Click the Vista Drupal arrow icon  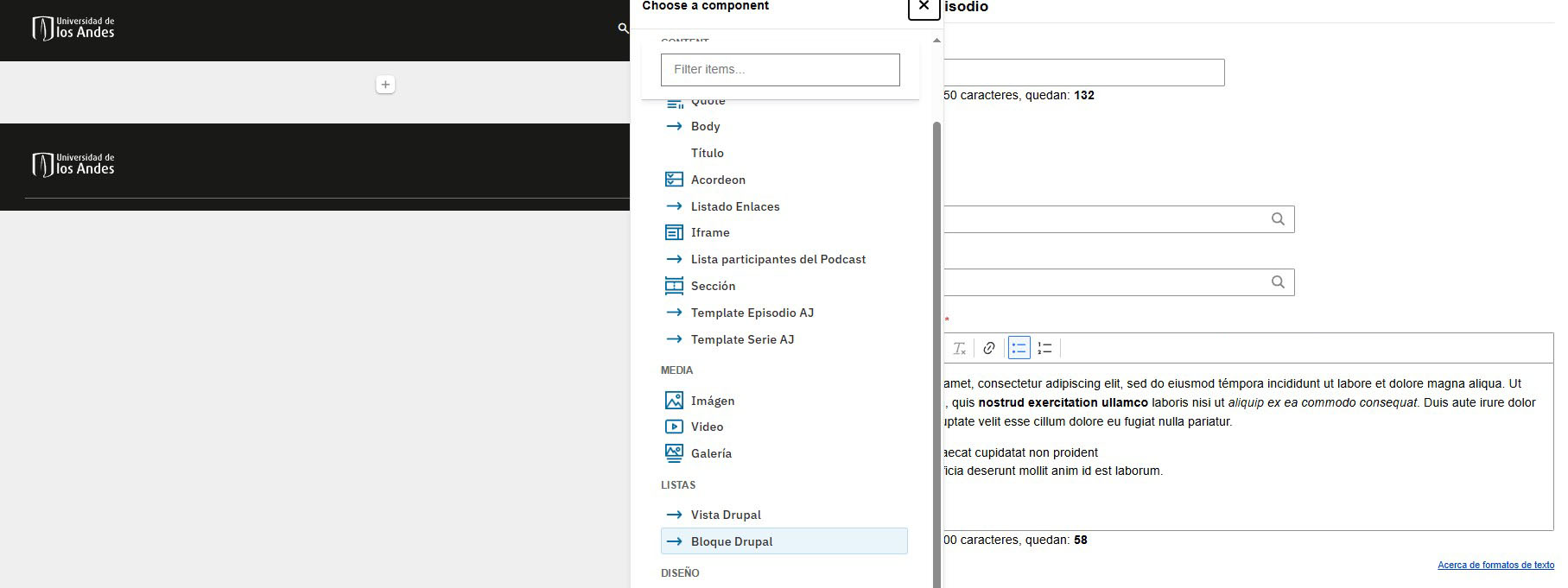(675, 515)
